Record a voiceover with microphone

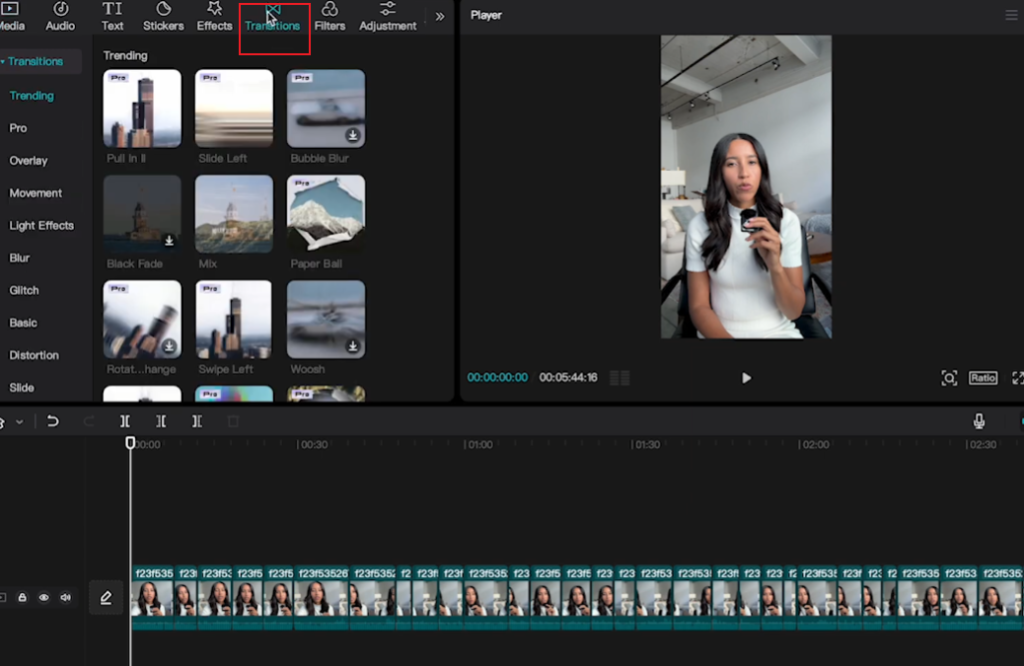click(979, 422)
